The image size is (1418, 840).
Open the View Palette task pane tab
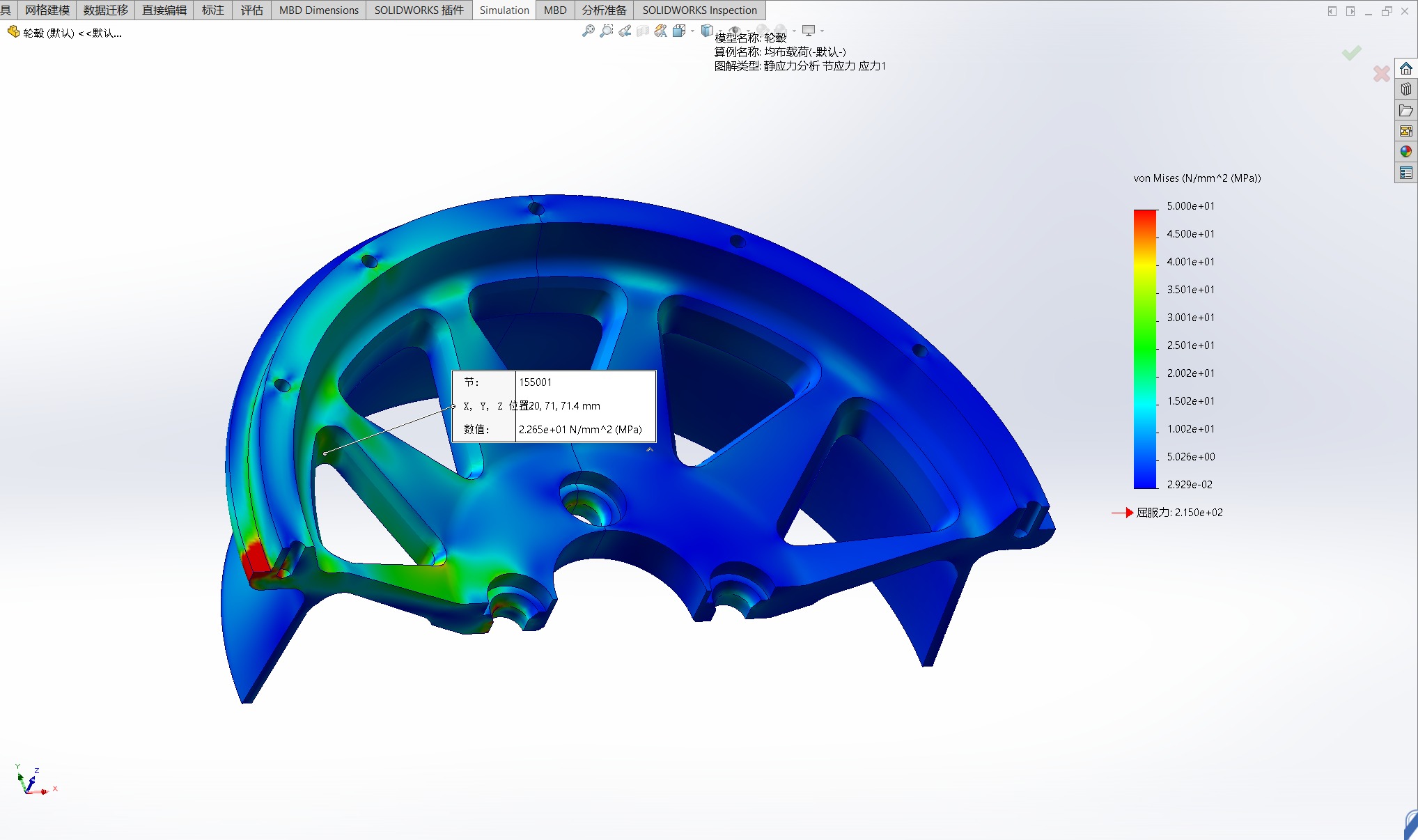point(1406,131)
